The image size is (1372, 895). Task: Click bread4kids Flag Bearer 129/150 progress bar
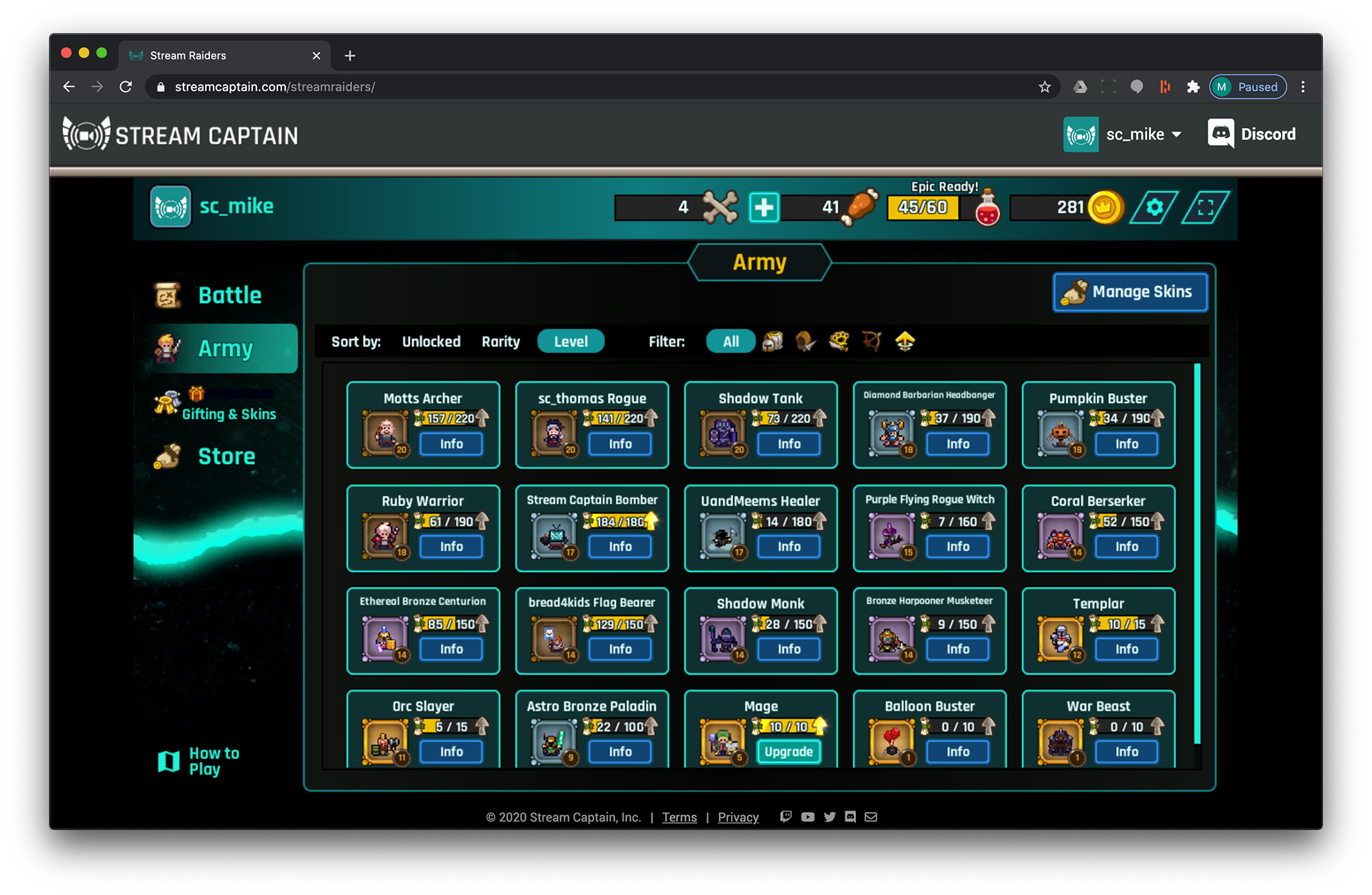(x=619, y=624)
